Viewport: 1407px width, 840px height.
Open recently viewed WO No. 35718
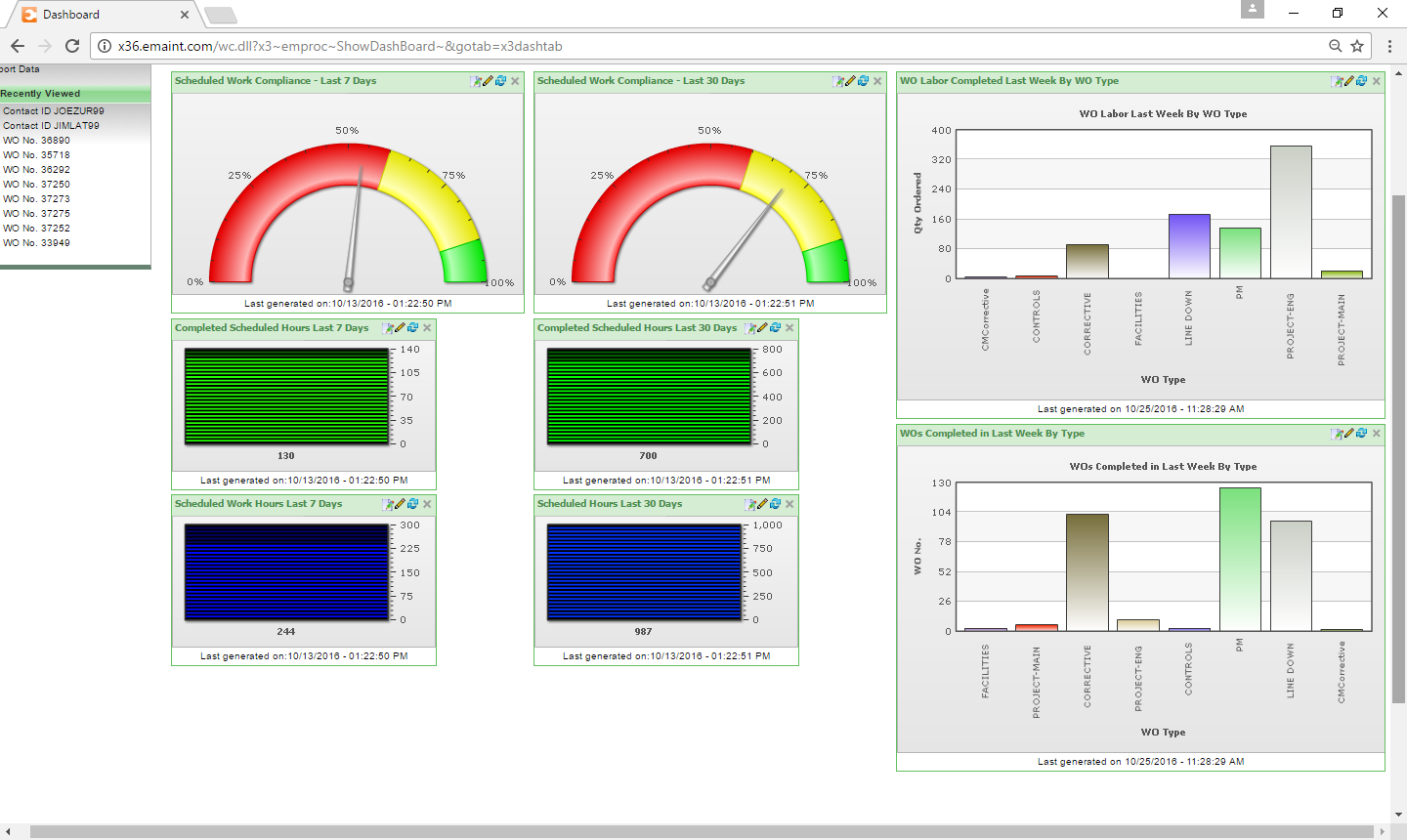tap(36, 155)
